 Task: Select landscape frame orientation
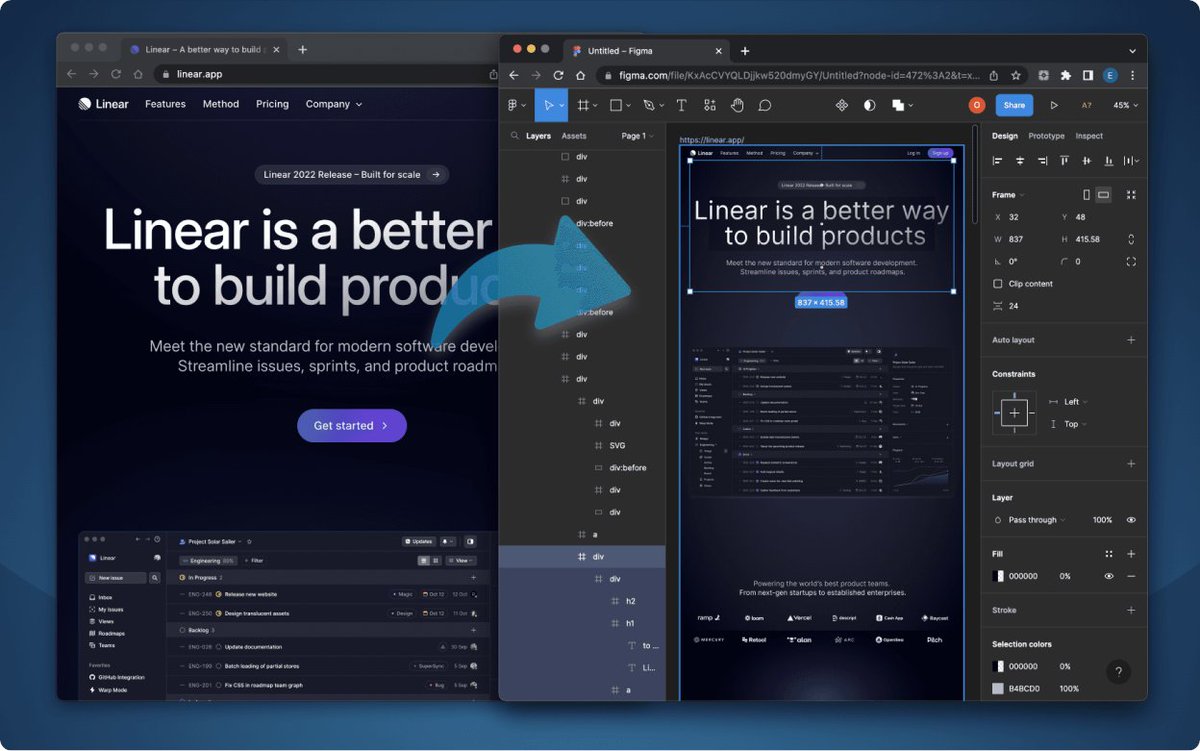click(x=1104, y=195)
